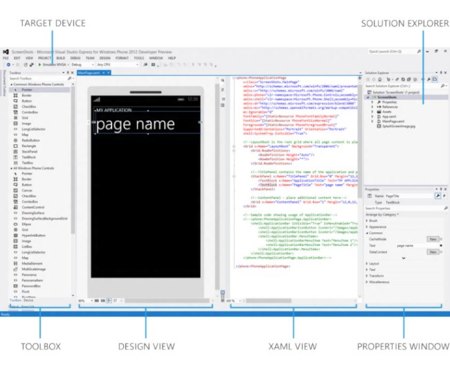Select the ContentControl item in the Toolbox
Screen dimensions: 450x370
(33, 207)
